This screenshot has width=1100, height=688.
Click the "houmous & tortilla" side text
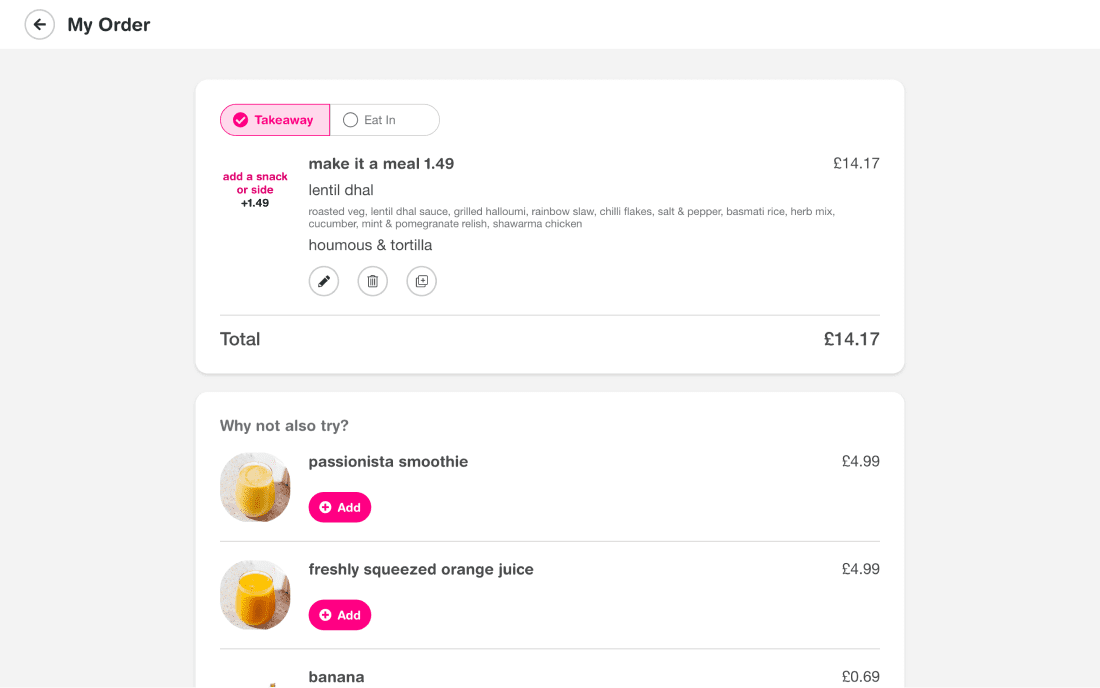click(x=370, y=245)
